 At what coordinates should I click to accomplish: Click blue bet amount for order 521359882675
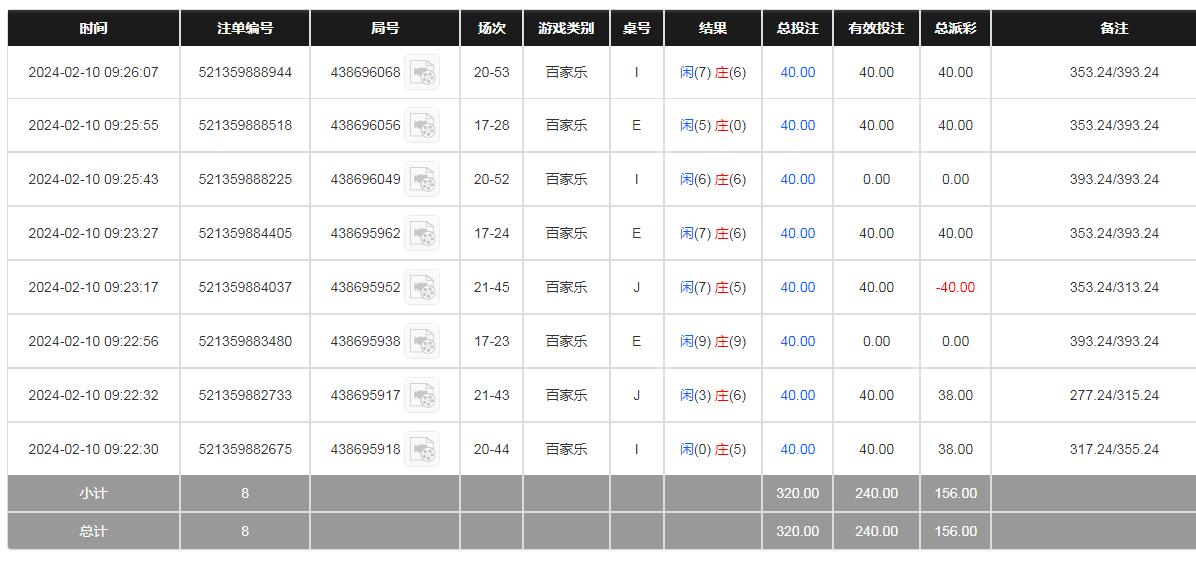pos(797,450)
